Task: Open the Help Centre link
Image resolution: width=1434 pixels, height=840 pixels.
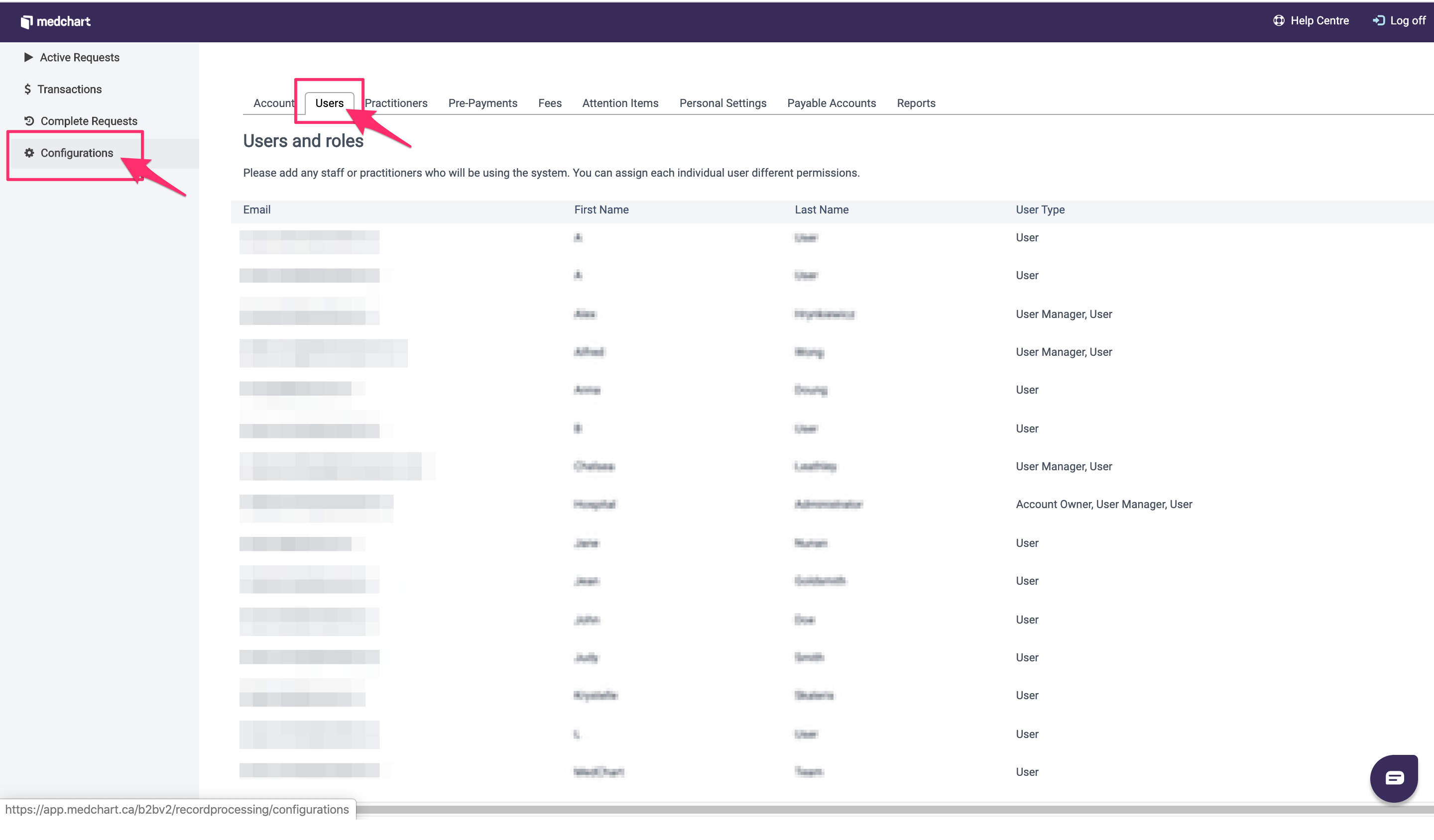Action: pos(1319,20)
